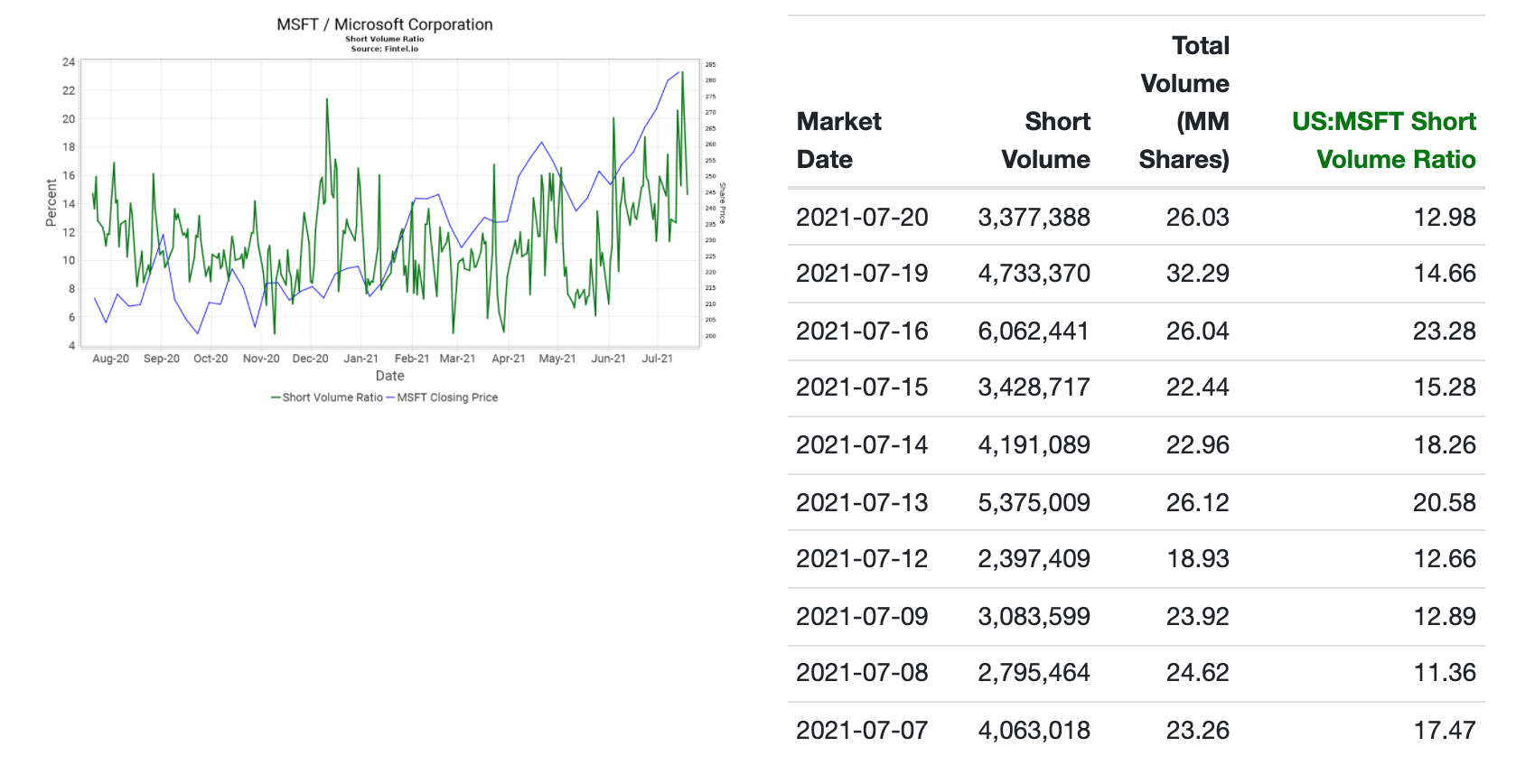Select the 2021-07-09 date cell
Screen dimensions: 1516x784
pyautogui.click(x=862, y=616)
